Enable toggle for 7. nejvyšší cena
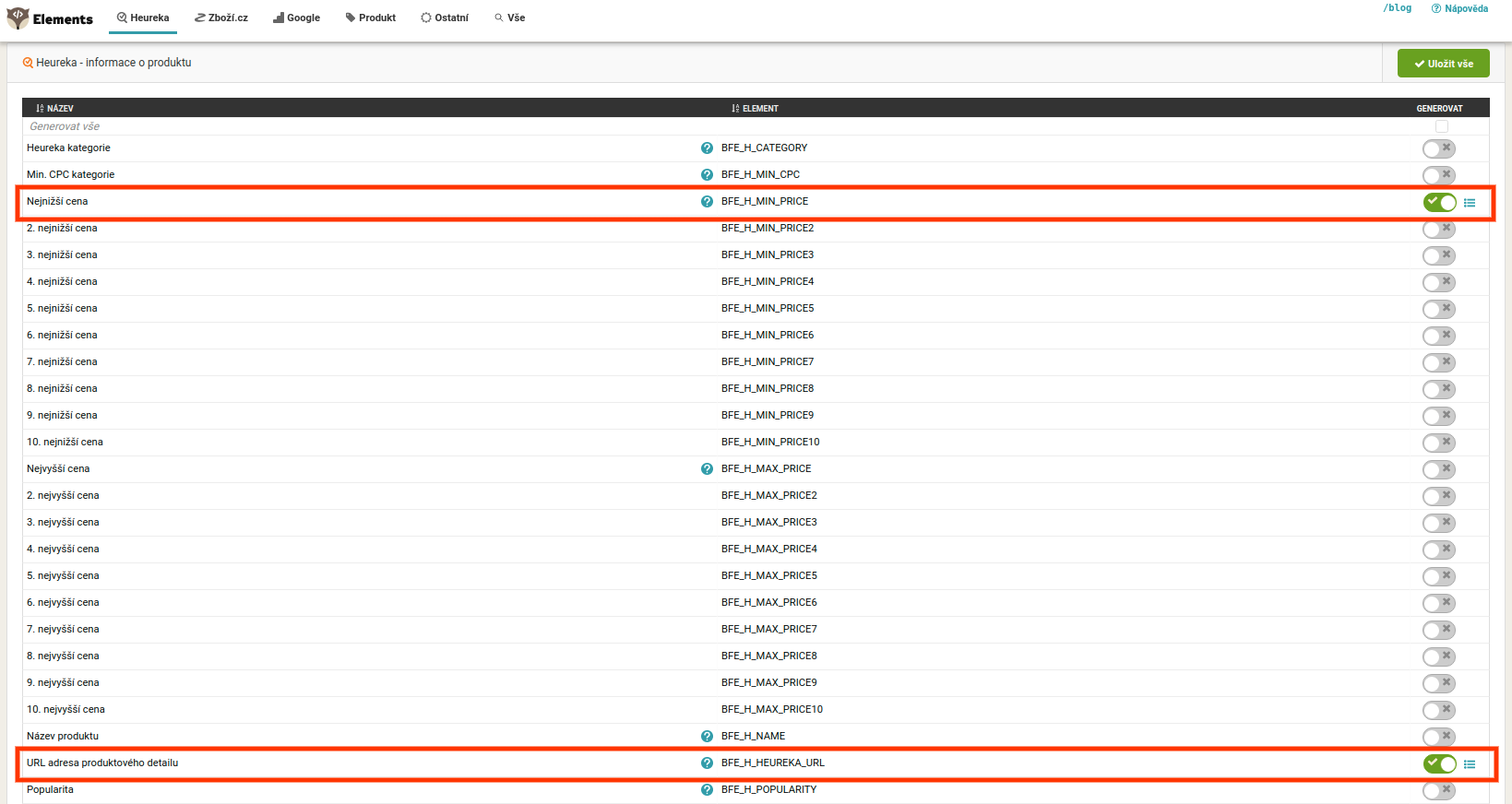Image resolution: width=1512 pixels, height=804 pixels. pyautogui.click(x=1439, y=630)
